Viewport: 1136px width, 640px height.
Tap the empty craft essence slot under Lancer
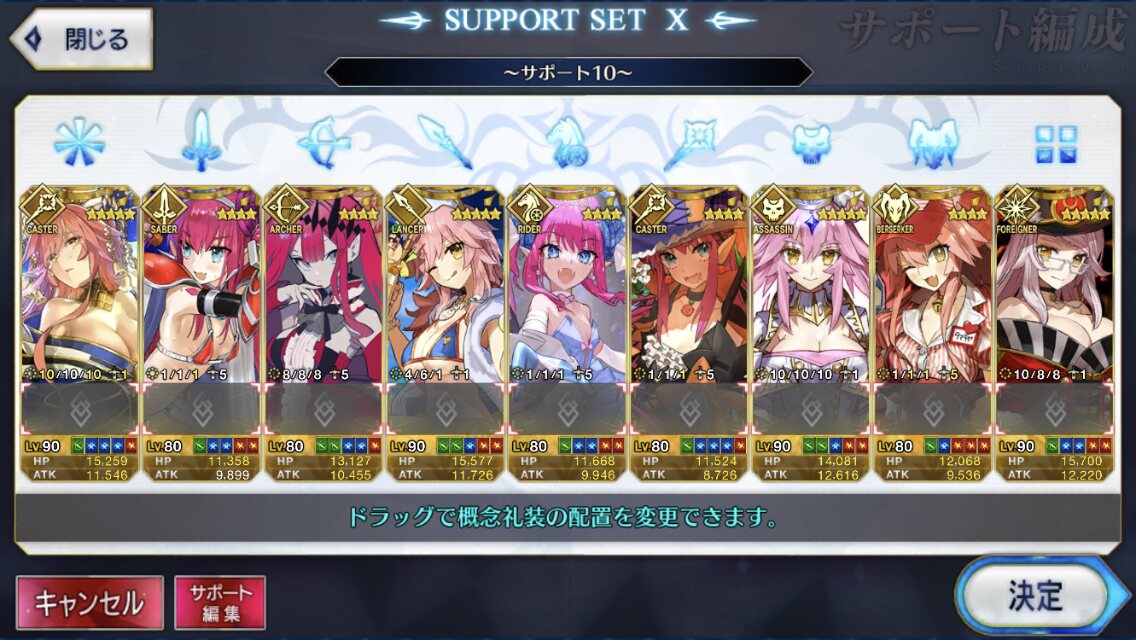click(x=446, y=410)
